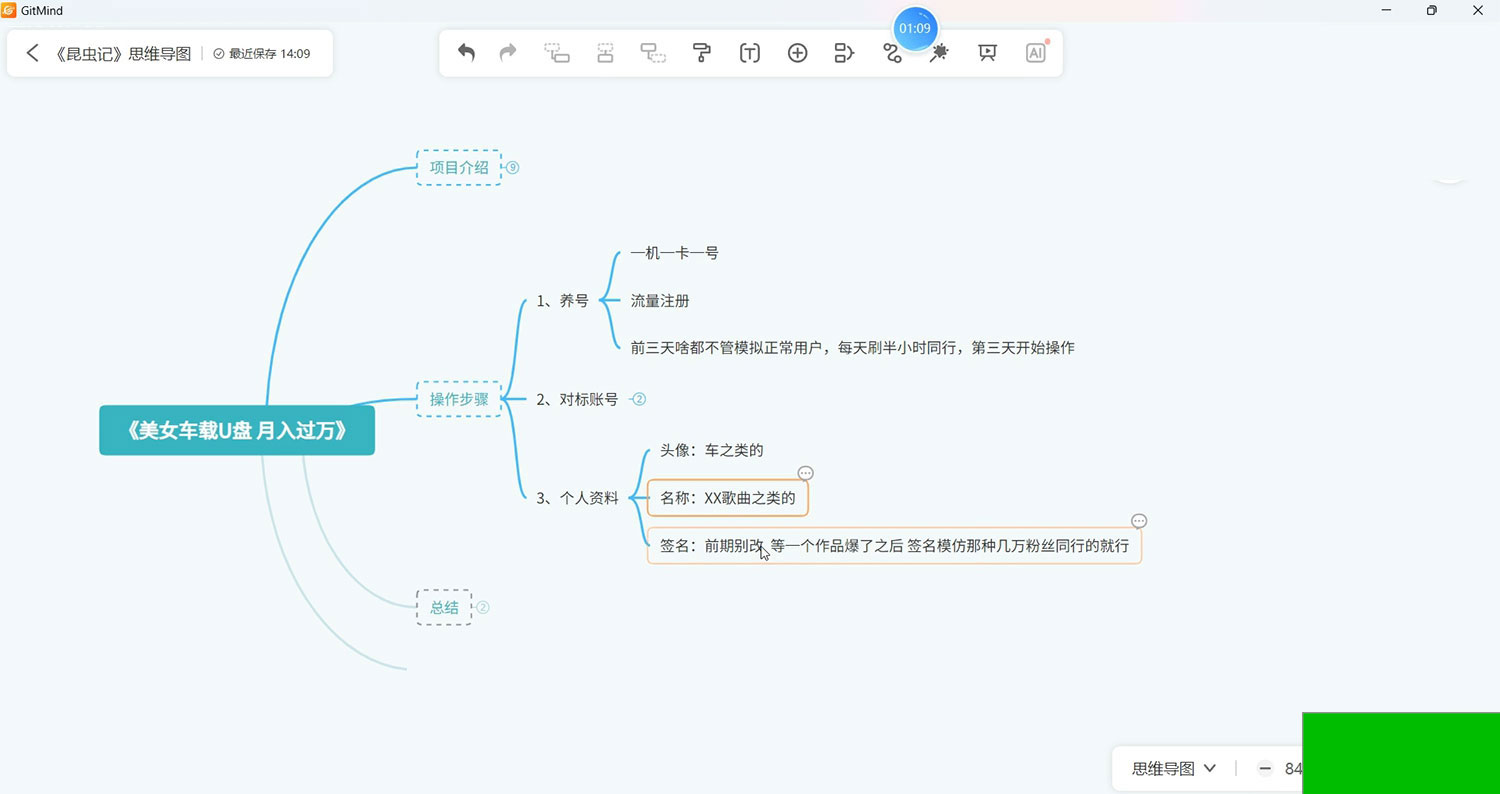Open the comment bubble above 名称 node
Viewport: 1500px width, 794px height.
pyautogui.click(x=805, y=473)
